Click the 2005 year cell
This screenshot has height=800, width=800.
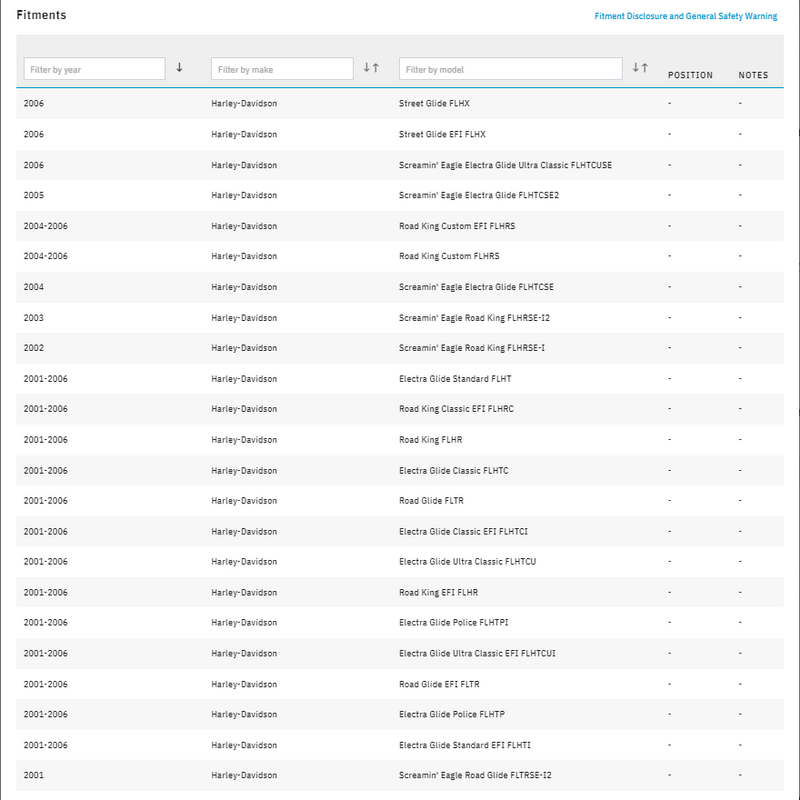(x=34, y=195)
